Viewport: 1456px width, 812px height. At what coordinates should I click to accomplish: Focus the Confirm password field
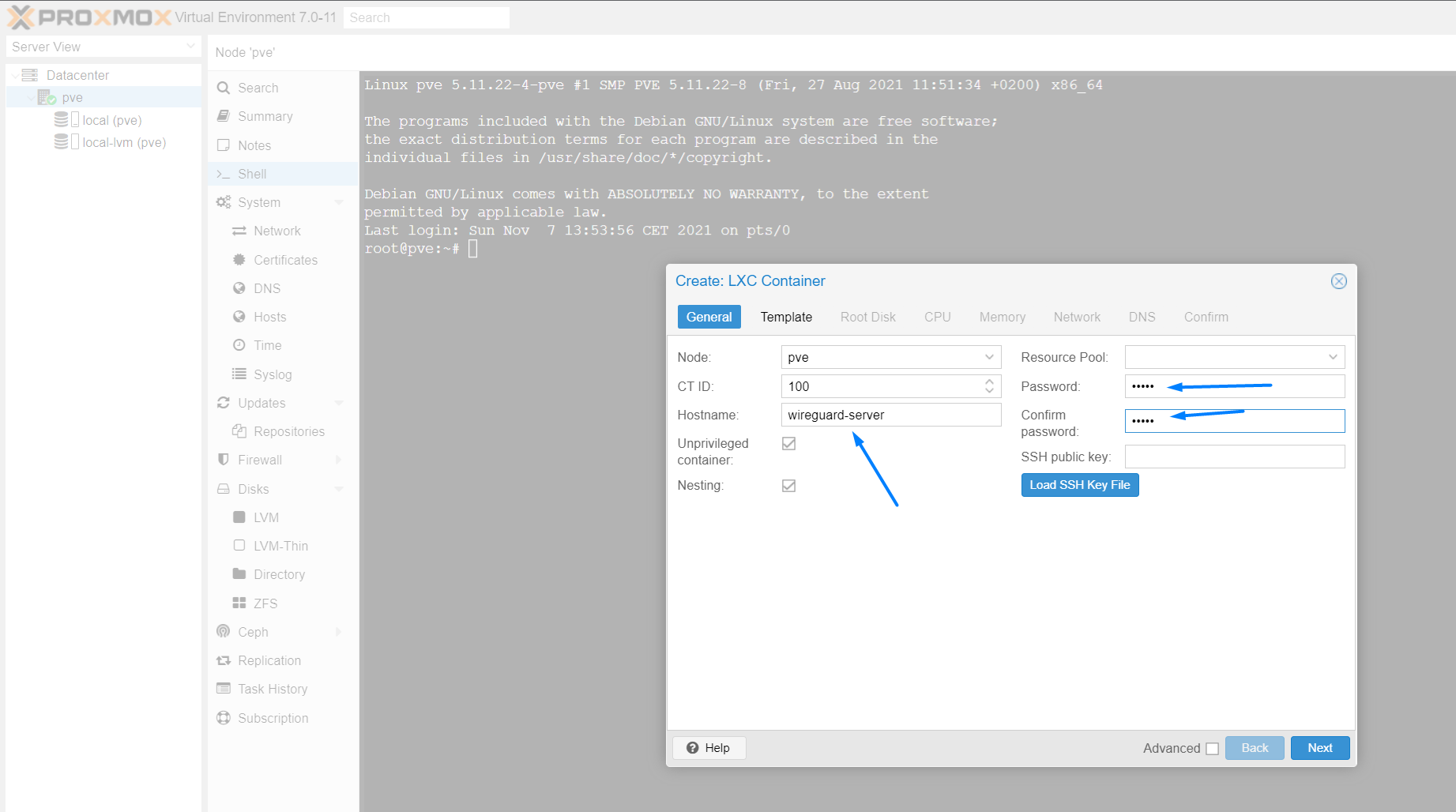click(x=1234, y=421)
